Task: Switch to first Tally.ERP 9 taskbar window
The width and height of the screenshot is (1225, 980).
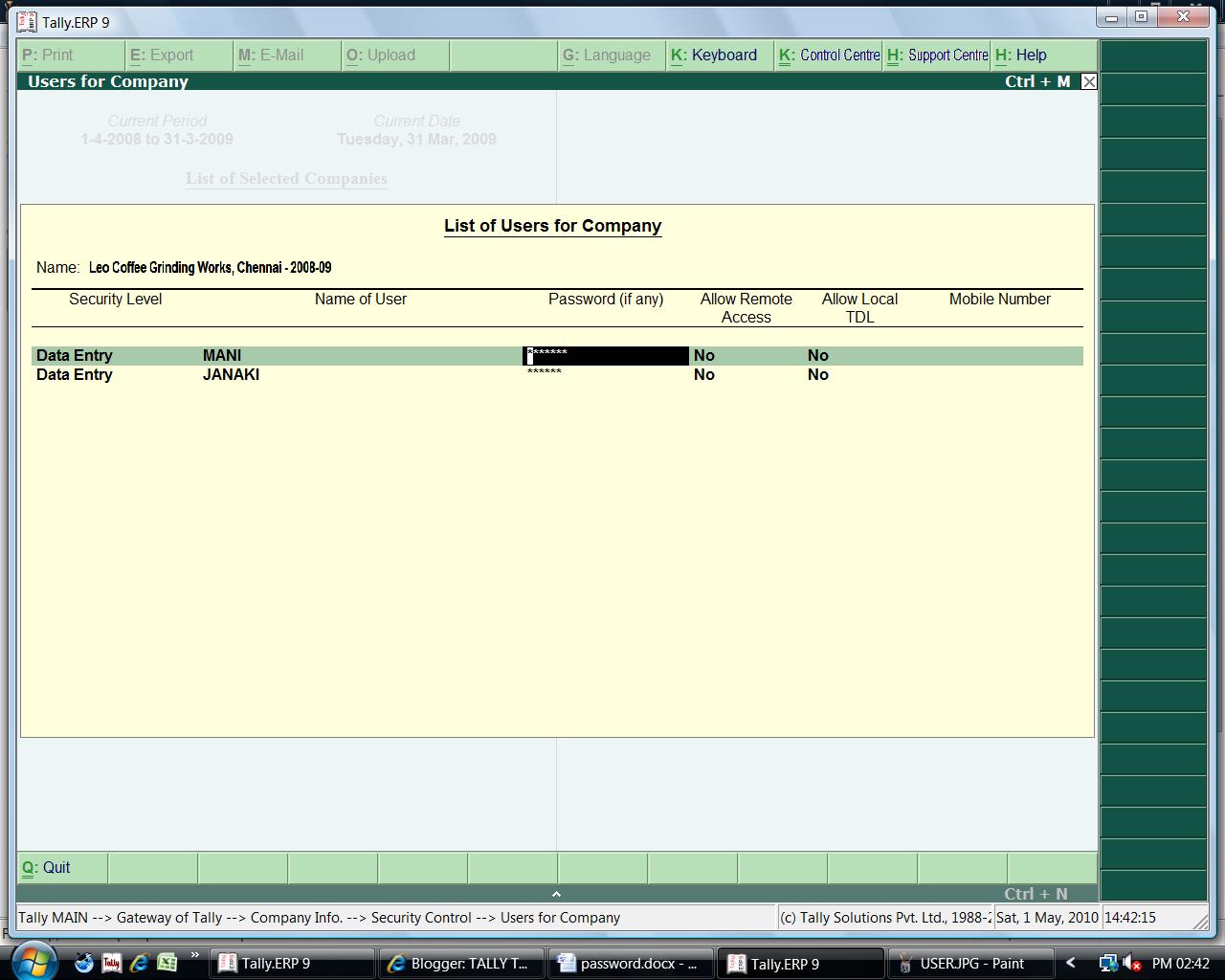Action: (291, 964)
